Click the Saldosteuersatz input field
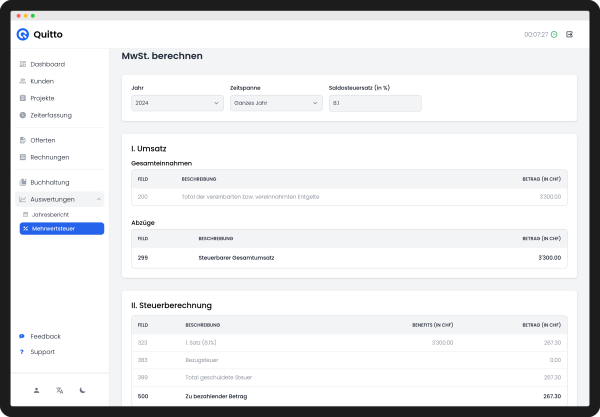 tap(374, 103)
